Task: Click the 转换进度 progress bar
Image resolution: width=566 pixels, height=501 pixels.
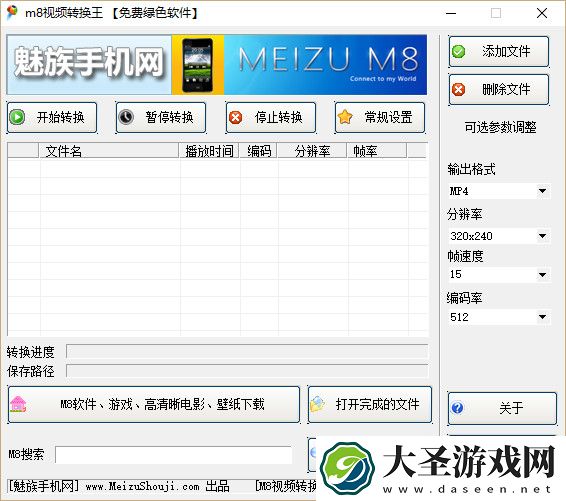Action: [x=247, y=351]
